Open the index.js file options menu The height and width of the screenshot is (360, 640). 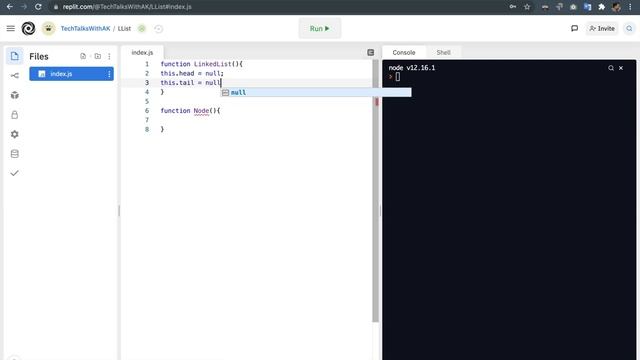tap(109, 74)
